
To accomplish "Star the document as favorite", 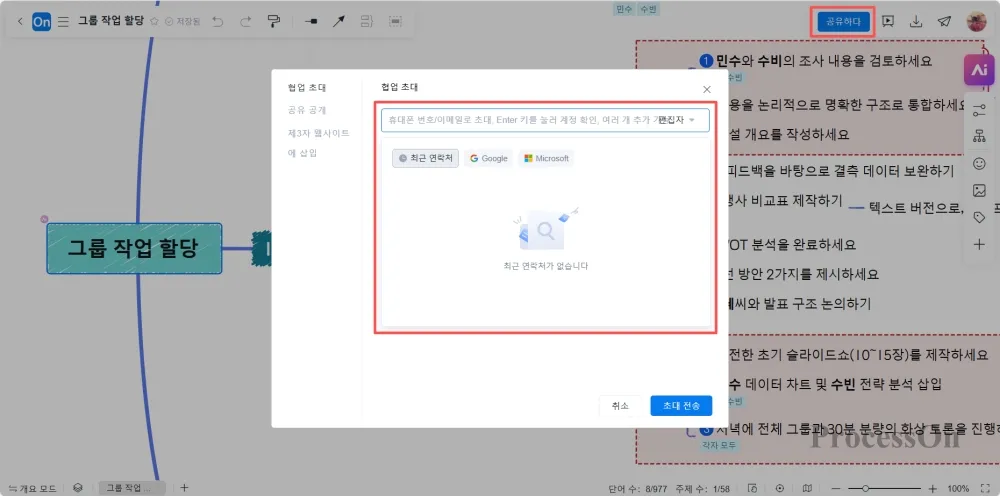I will (x=154, y=21).
